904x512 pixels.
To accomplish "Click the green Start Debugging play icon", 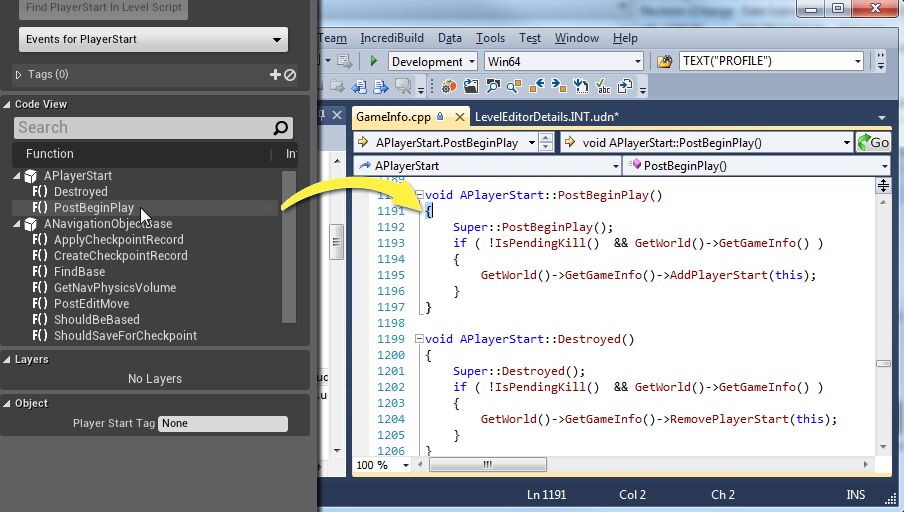I will (373, 61).
